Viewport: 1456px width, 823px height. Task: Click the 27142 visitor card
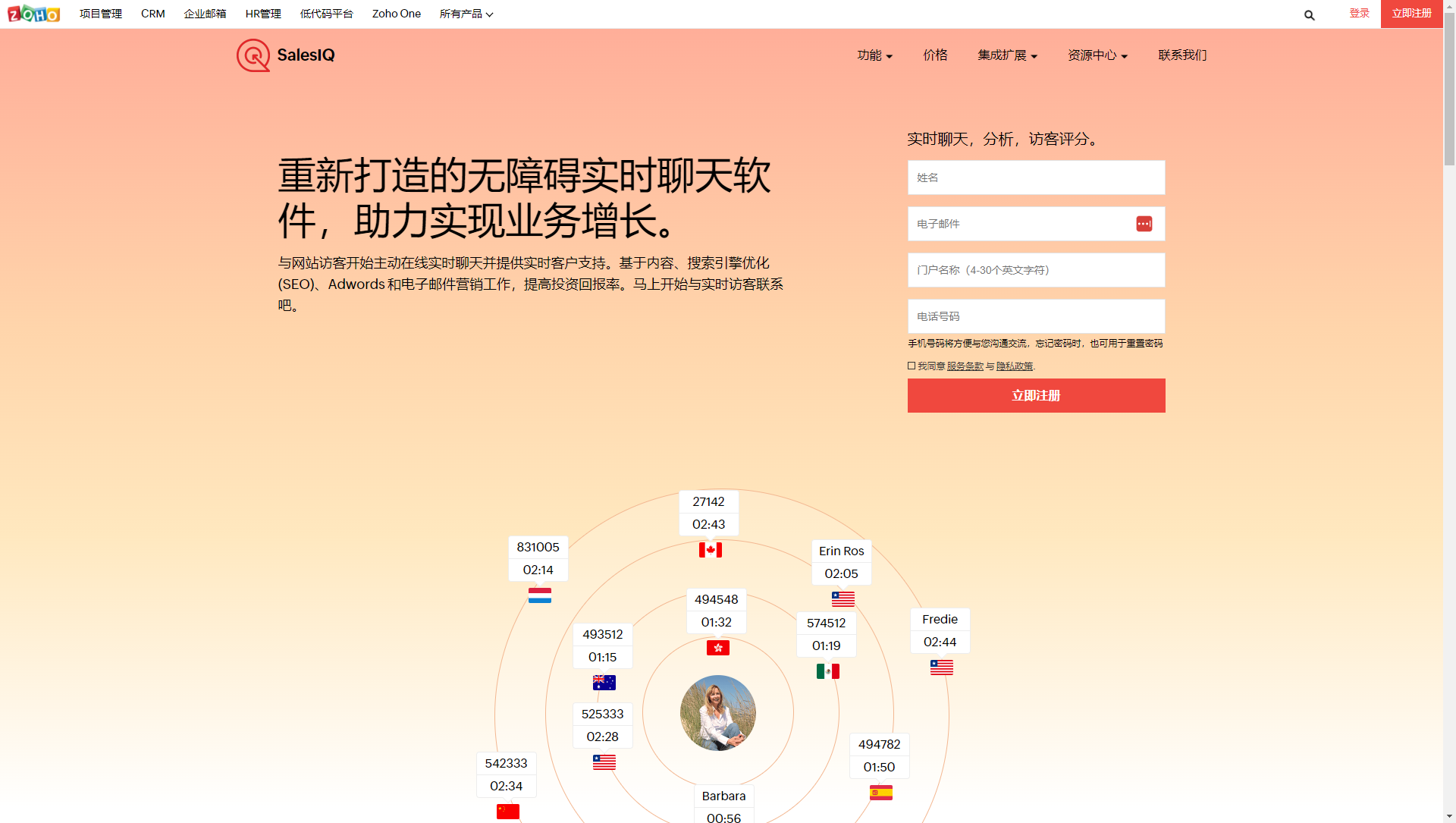709,513
